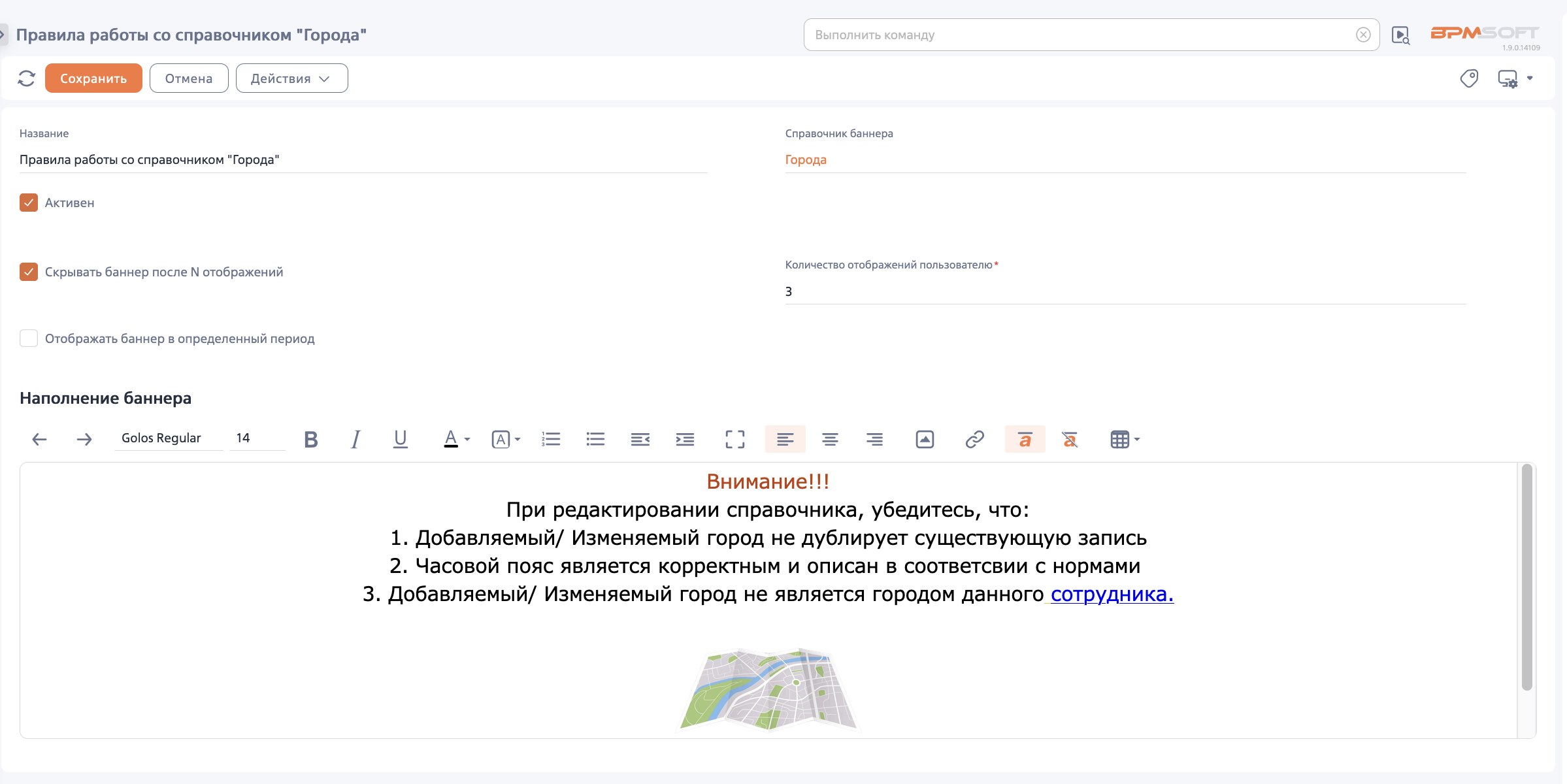The height and width of the screenshot is (784, 1567).
Task: Click the При редактировании справочника line
Action: click(x=768, y=510)
